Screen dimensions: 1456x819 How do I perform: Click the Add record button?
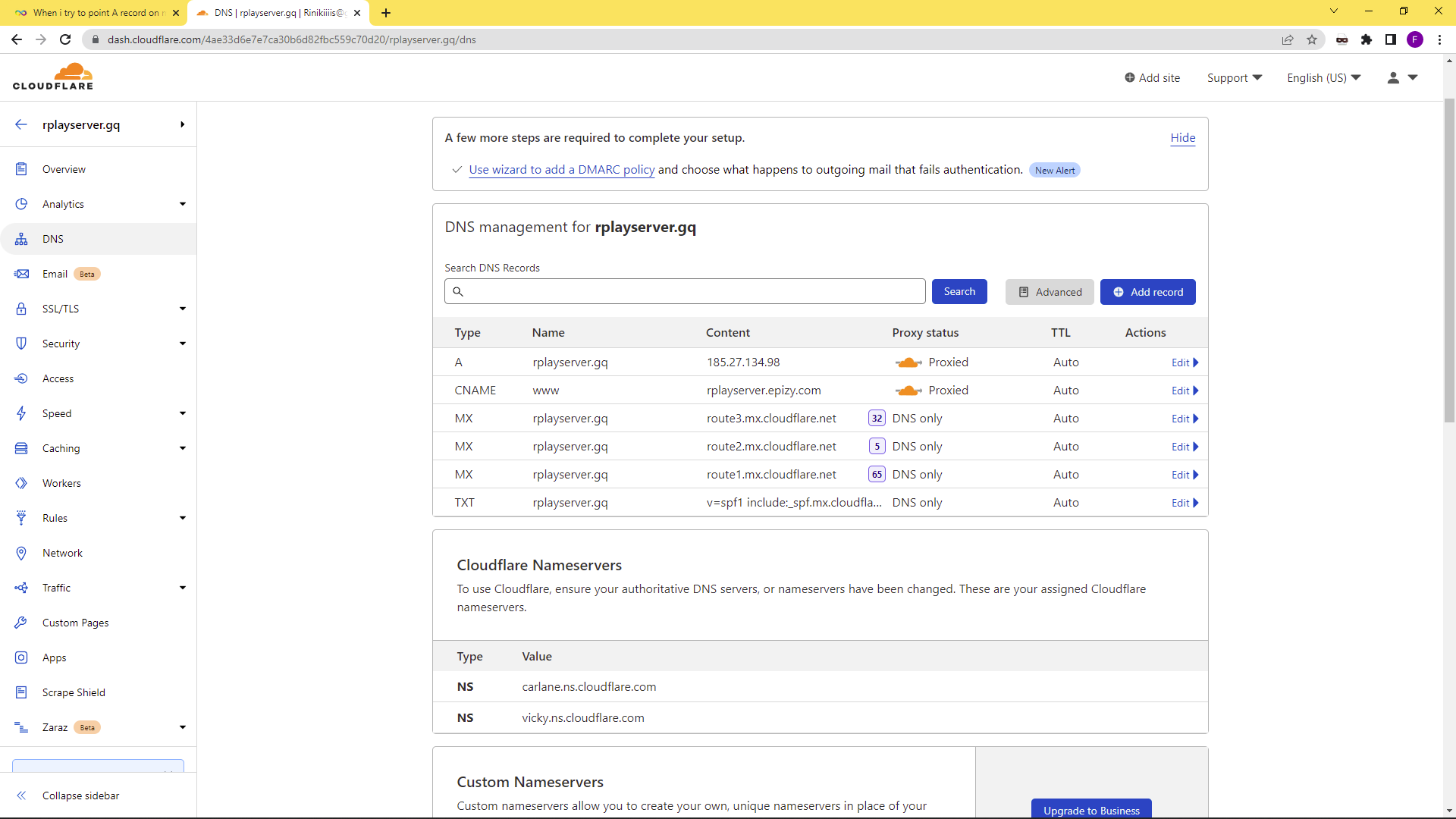[1147, 292]
